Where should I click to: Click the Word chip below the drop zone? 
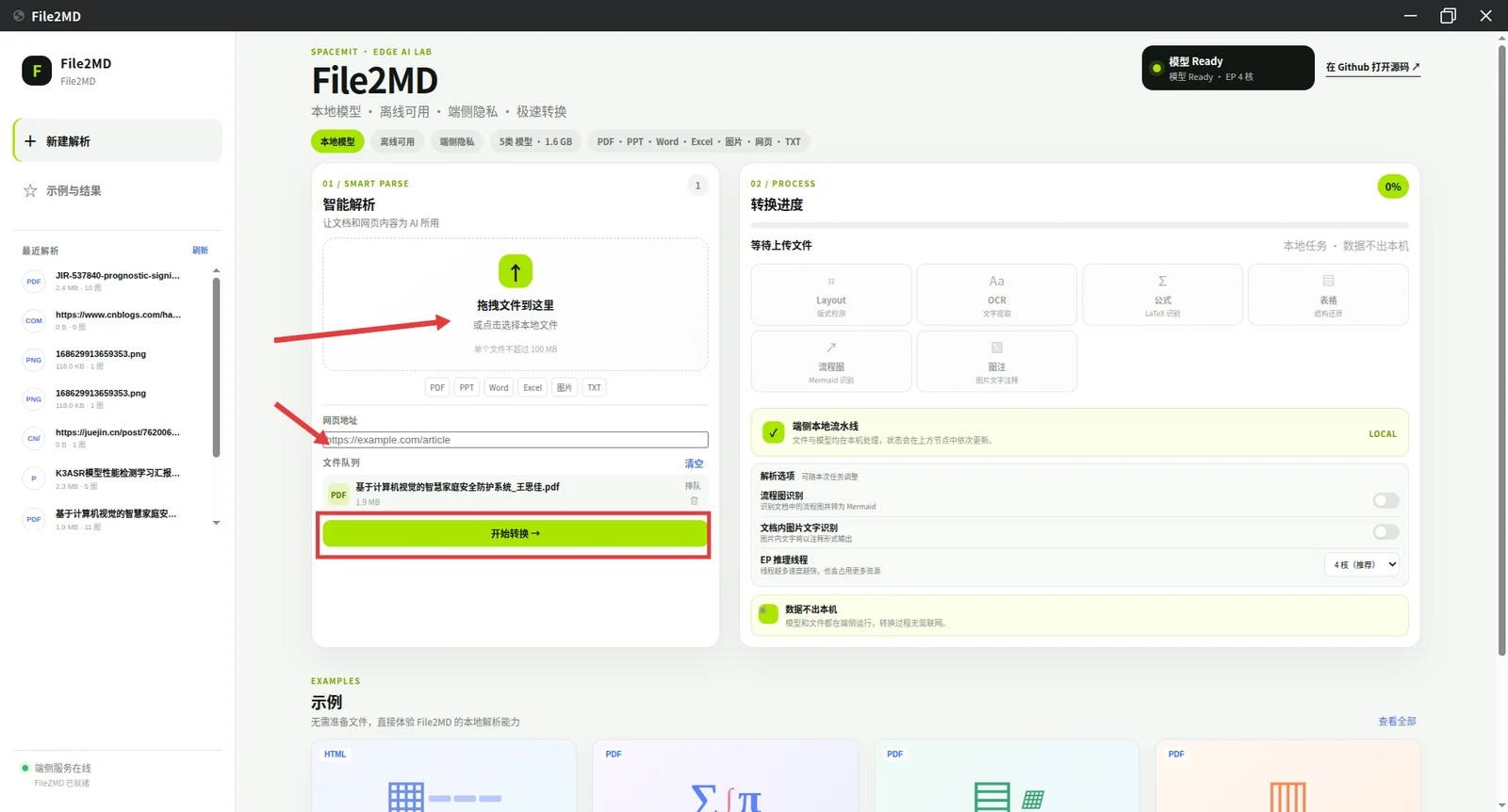(499, 387)
